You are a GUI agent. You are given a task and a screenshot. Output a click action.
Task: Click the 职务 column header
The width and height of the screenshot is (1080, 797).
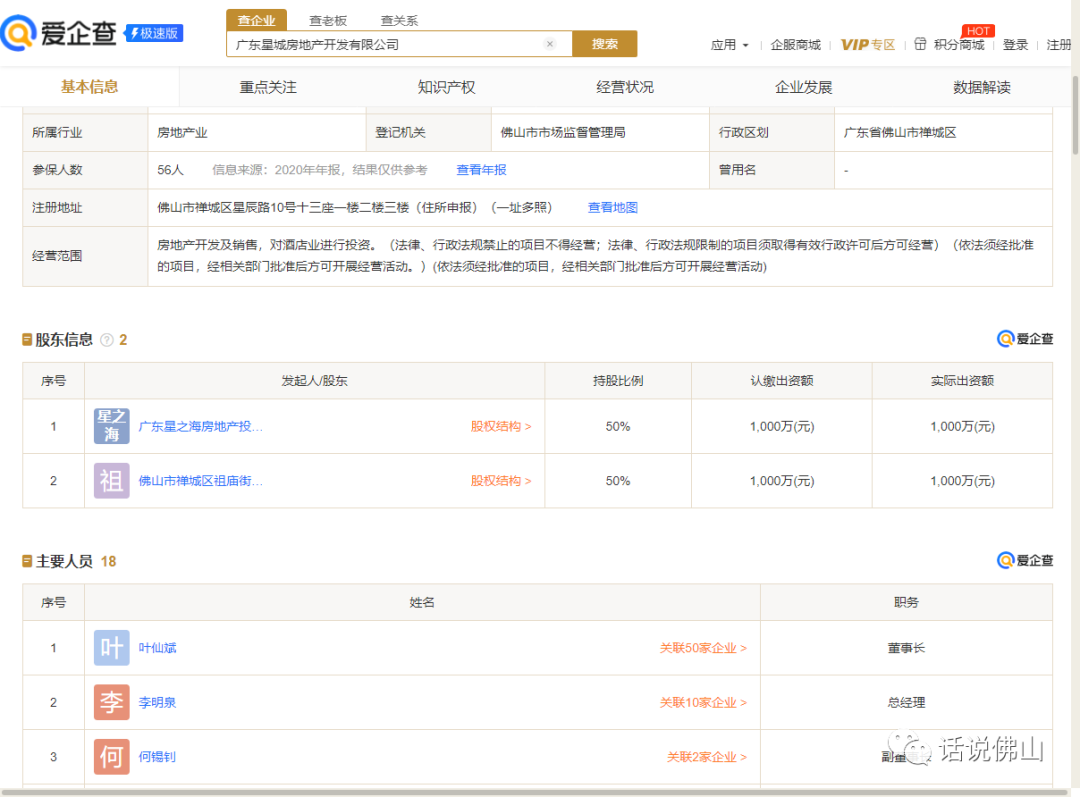coord(906,603)
